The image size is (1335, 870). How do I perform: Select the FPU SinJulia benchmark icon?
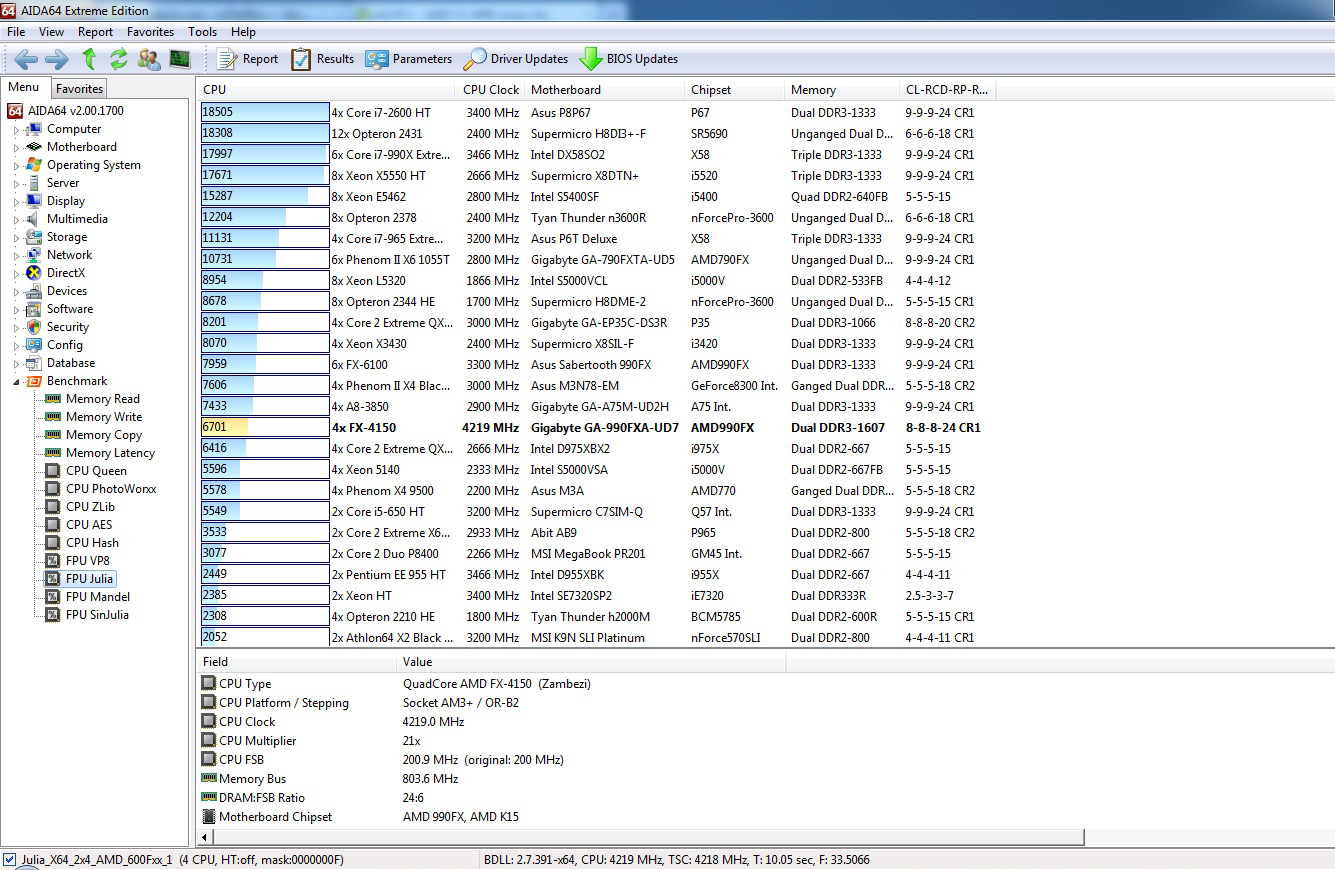[x=53, y=615]
